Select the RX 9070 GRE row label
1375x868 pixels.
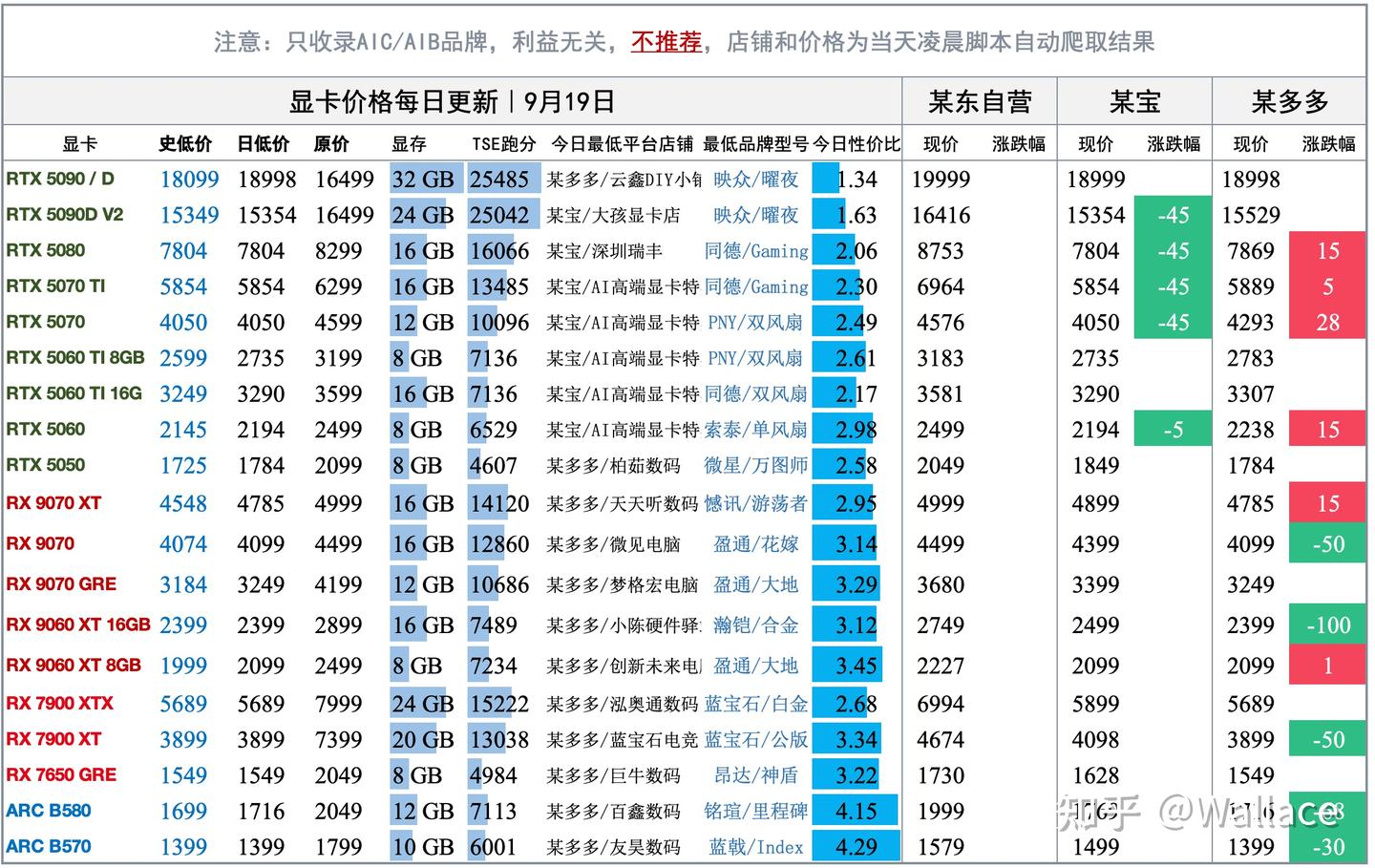pyautogui.click(x=61, y=584)
